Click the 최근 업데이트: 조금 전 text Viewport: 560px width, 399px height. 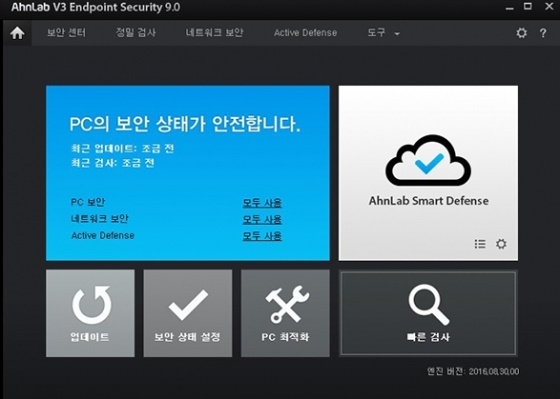tap(122, 149)
